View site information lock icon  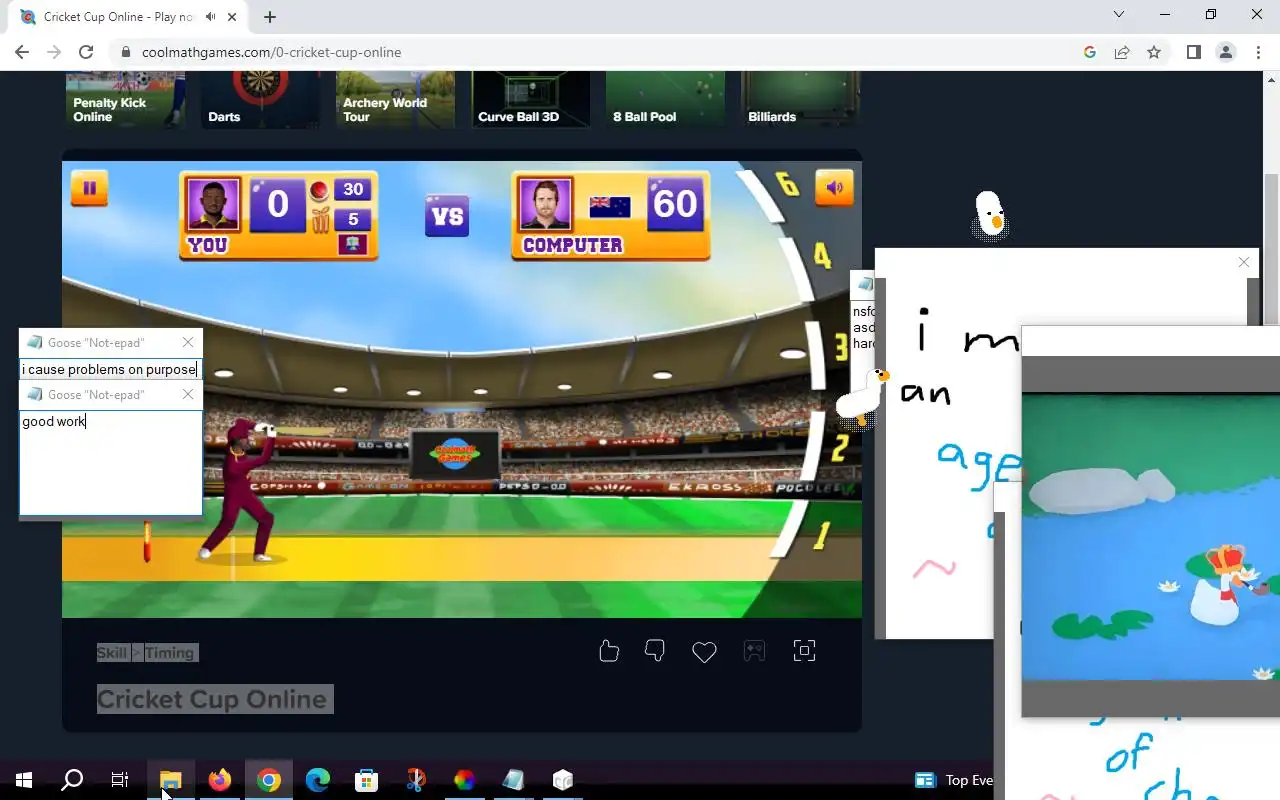pos(126,52)
